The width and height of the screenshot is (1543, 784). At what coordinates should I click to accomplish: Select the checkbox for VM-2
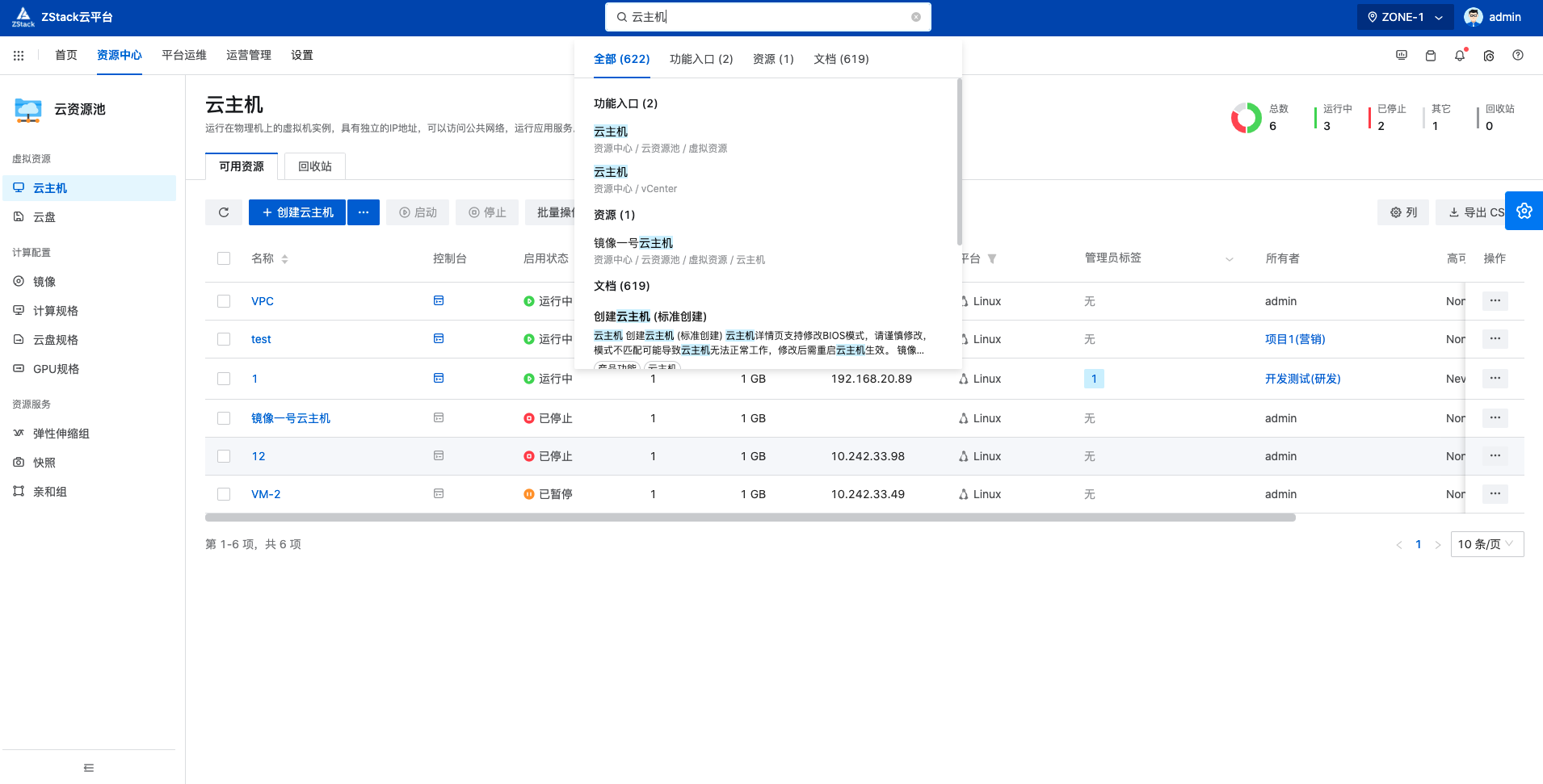[x=224, y=494]
